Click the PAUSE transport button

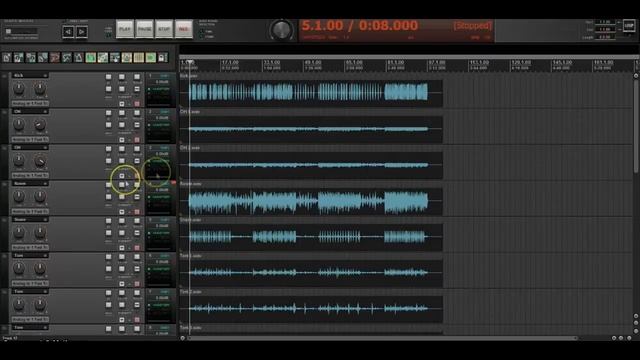click(x=144, y=29)
